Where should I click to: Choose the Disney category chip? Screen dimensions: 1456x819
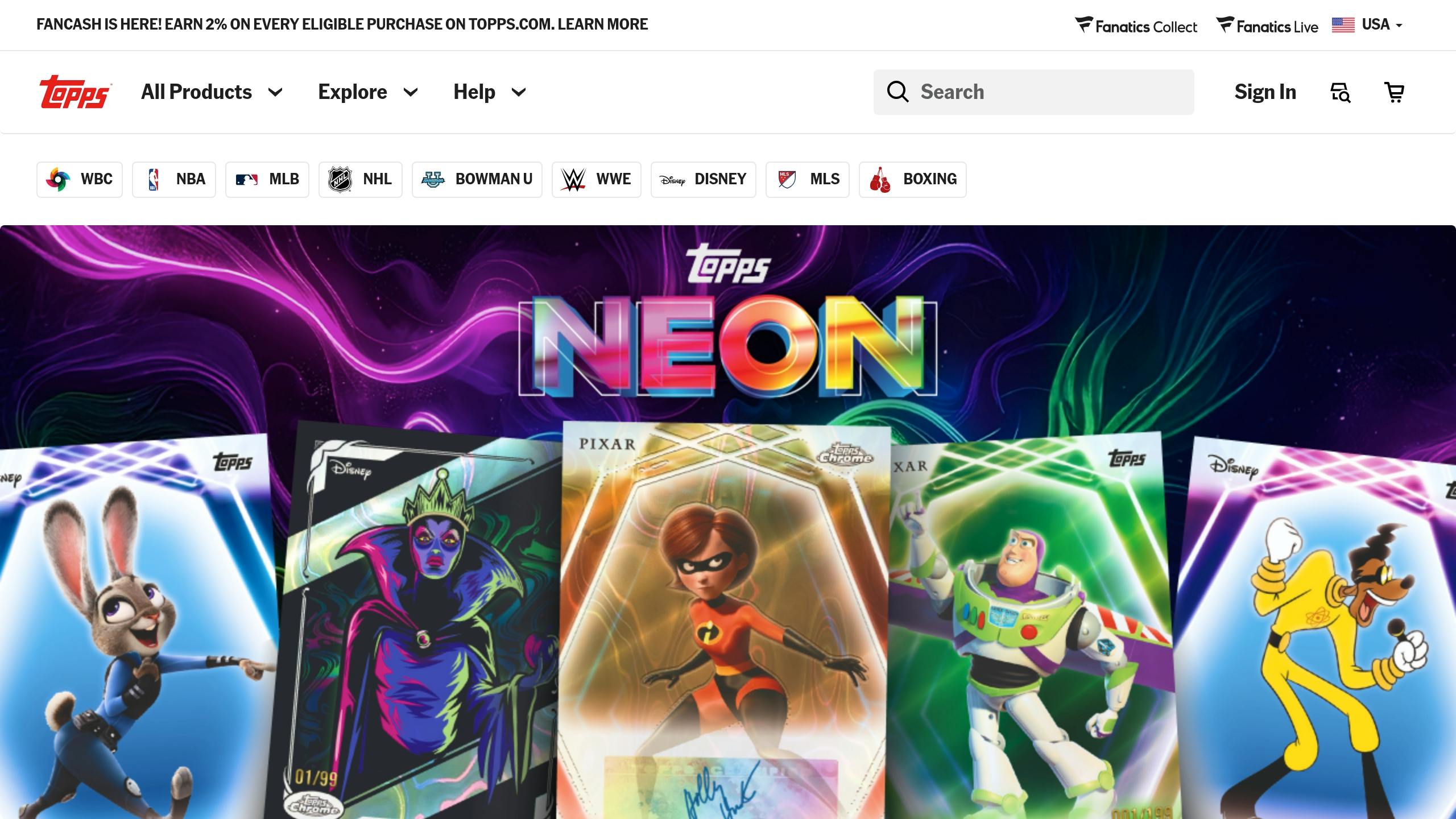point(704,179)
